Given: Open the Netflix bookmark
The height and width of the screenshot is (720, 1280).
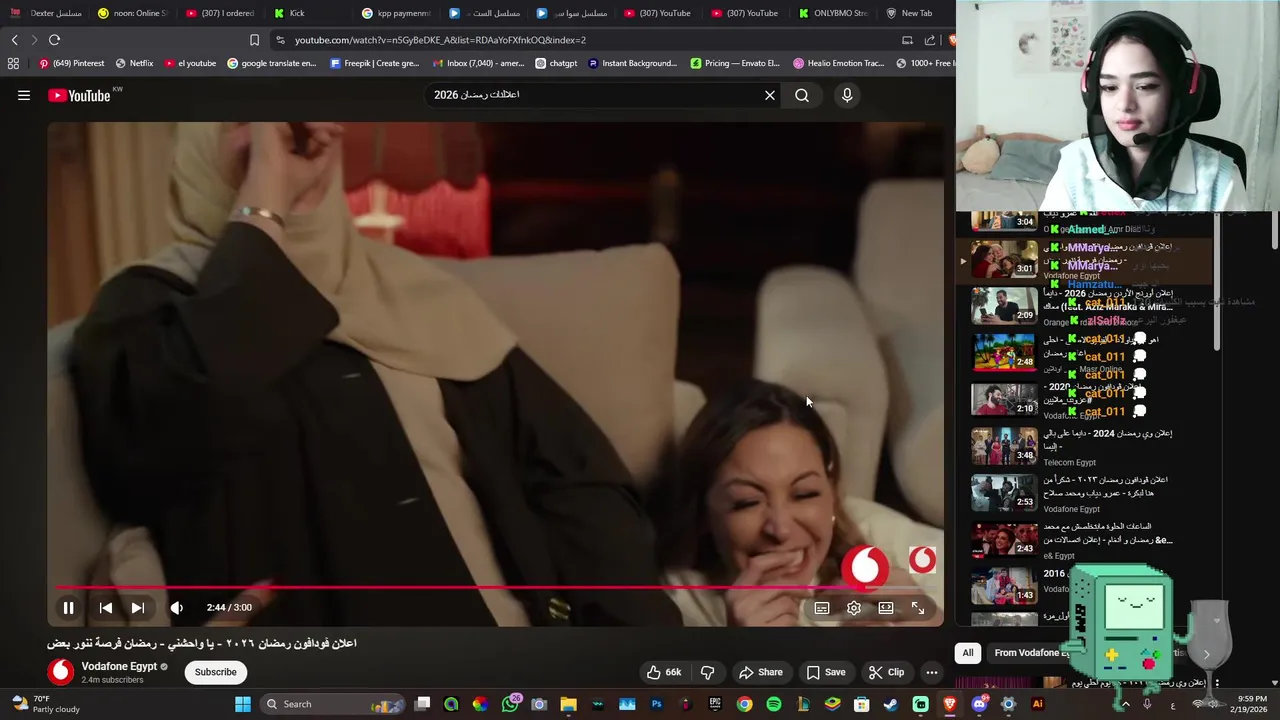Looking at the screenshot, I should [x=134, y=63].
